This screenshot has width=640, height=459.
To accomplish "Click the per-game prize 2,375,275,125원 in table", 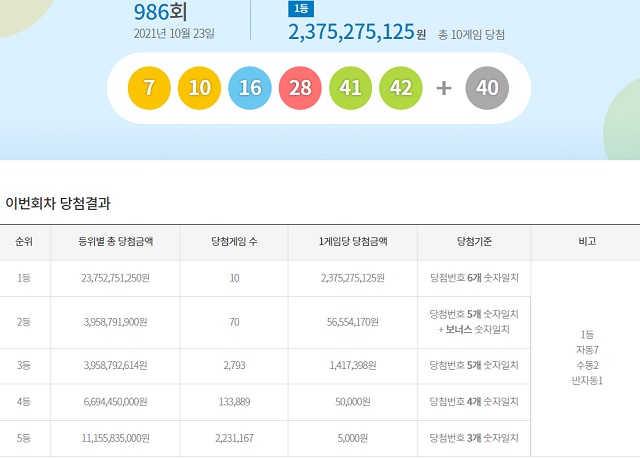I will tap(353, 278).
